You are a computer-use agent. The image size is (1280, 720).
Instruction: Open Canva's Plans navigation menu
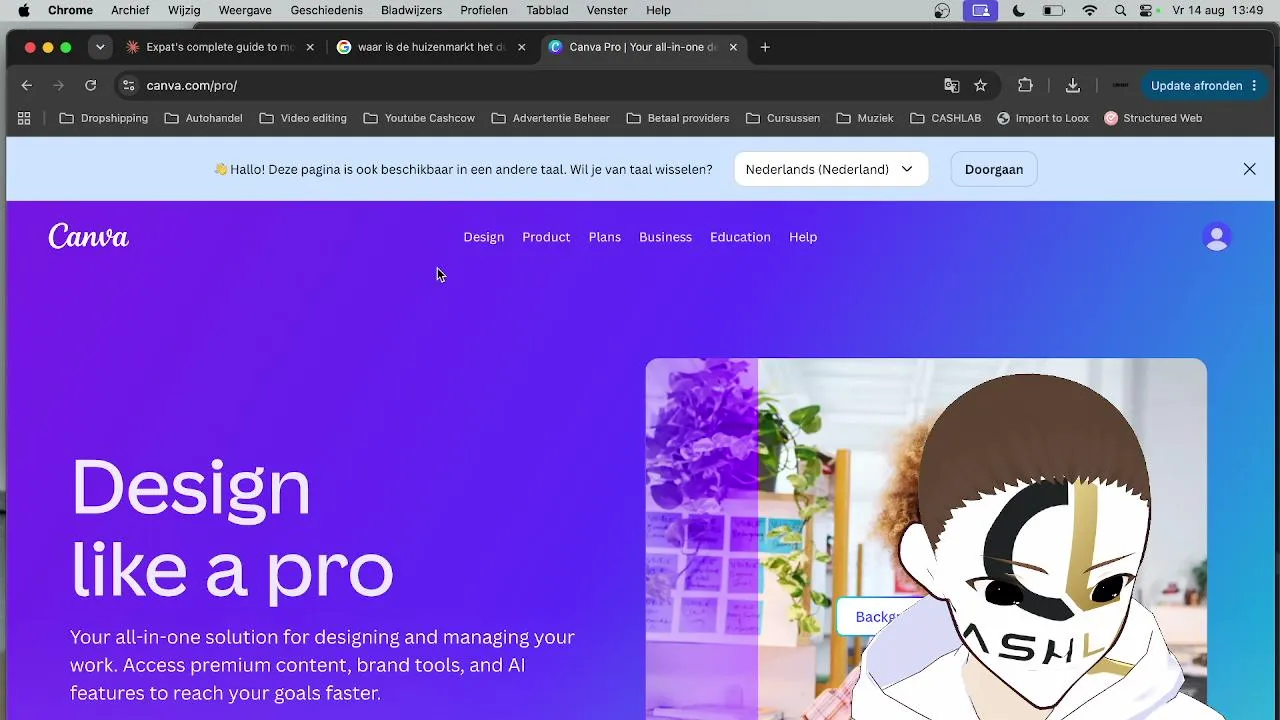(x=605, y=237)
